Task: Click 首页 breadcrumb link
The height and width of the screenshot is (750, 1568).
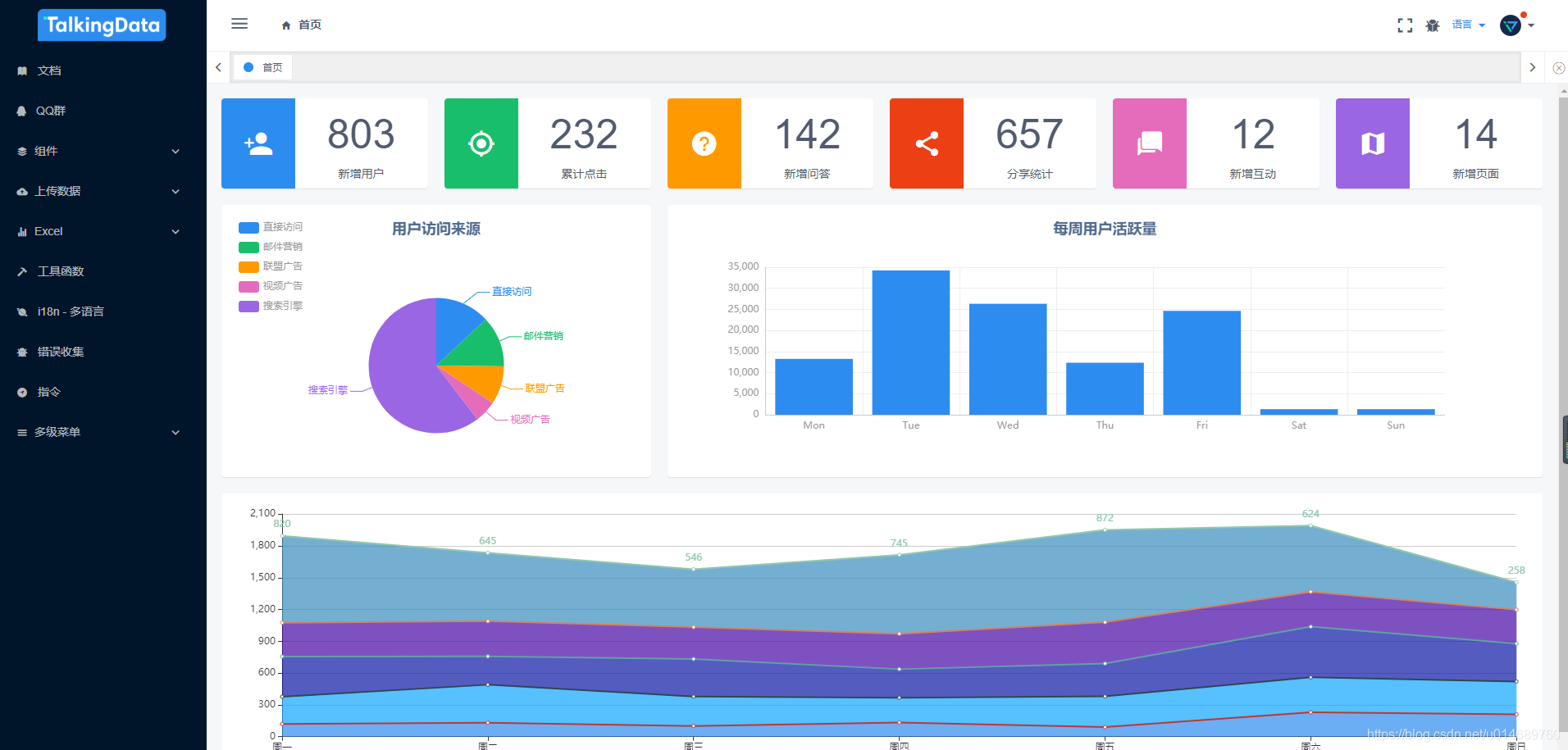Action: (310, 25)
